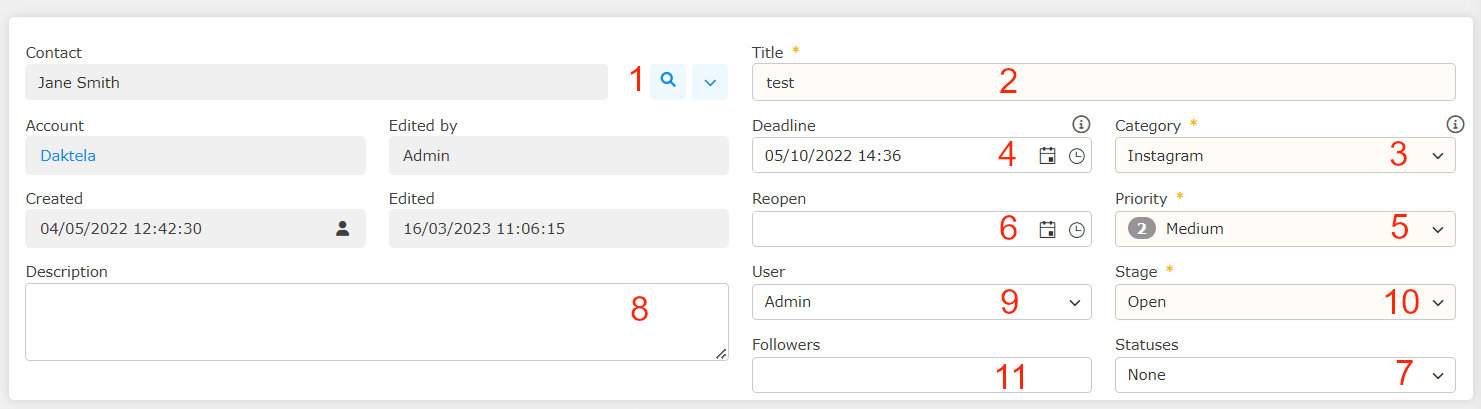Open the Reopen clock time picker

click(x=1076, y=229)
